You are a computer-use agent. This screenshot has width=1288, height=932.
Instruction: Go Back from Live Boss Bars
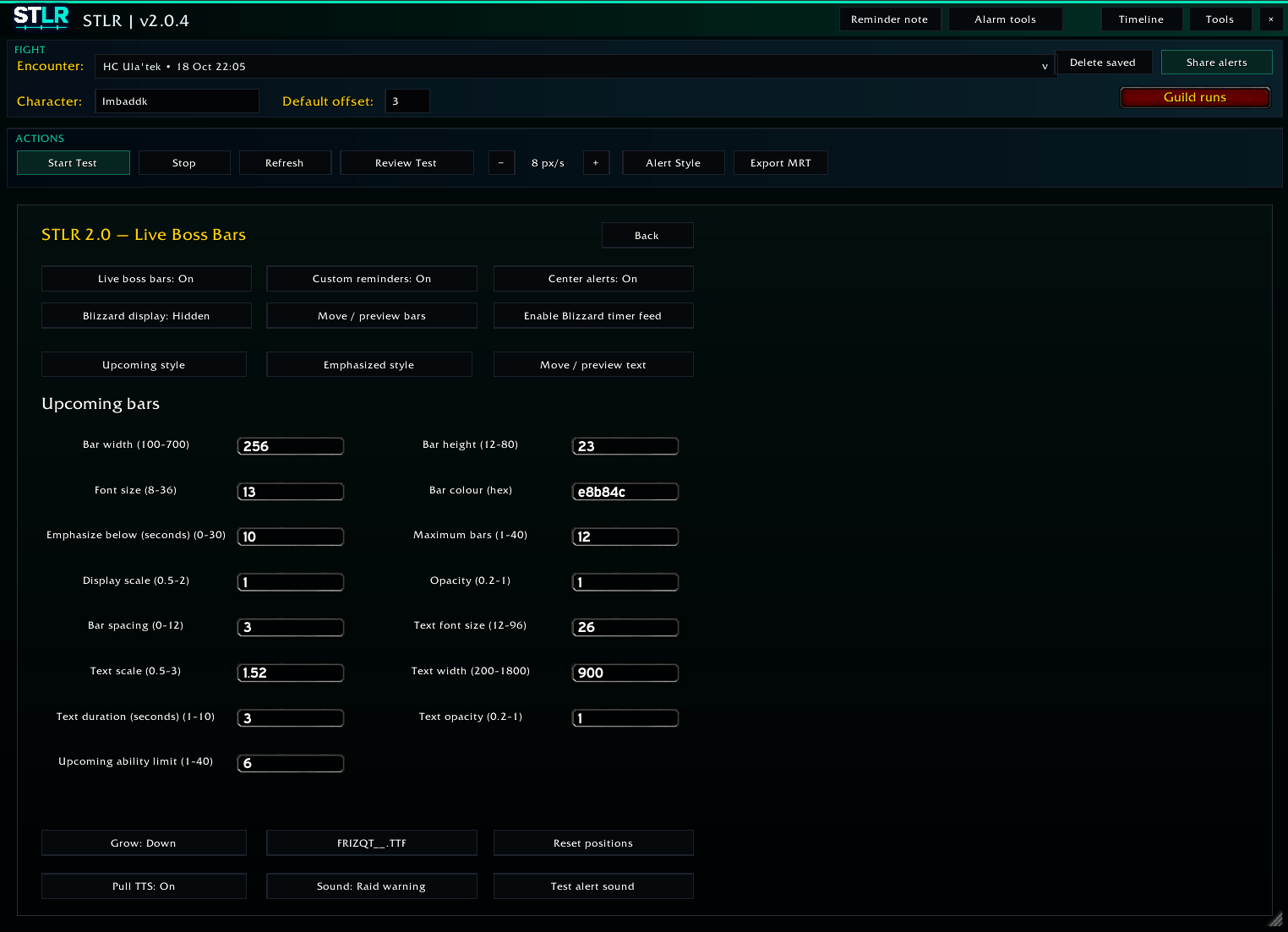(647, 236)
